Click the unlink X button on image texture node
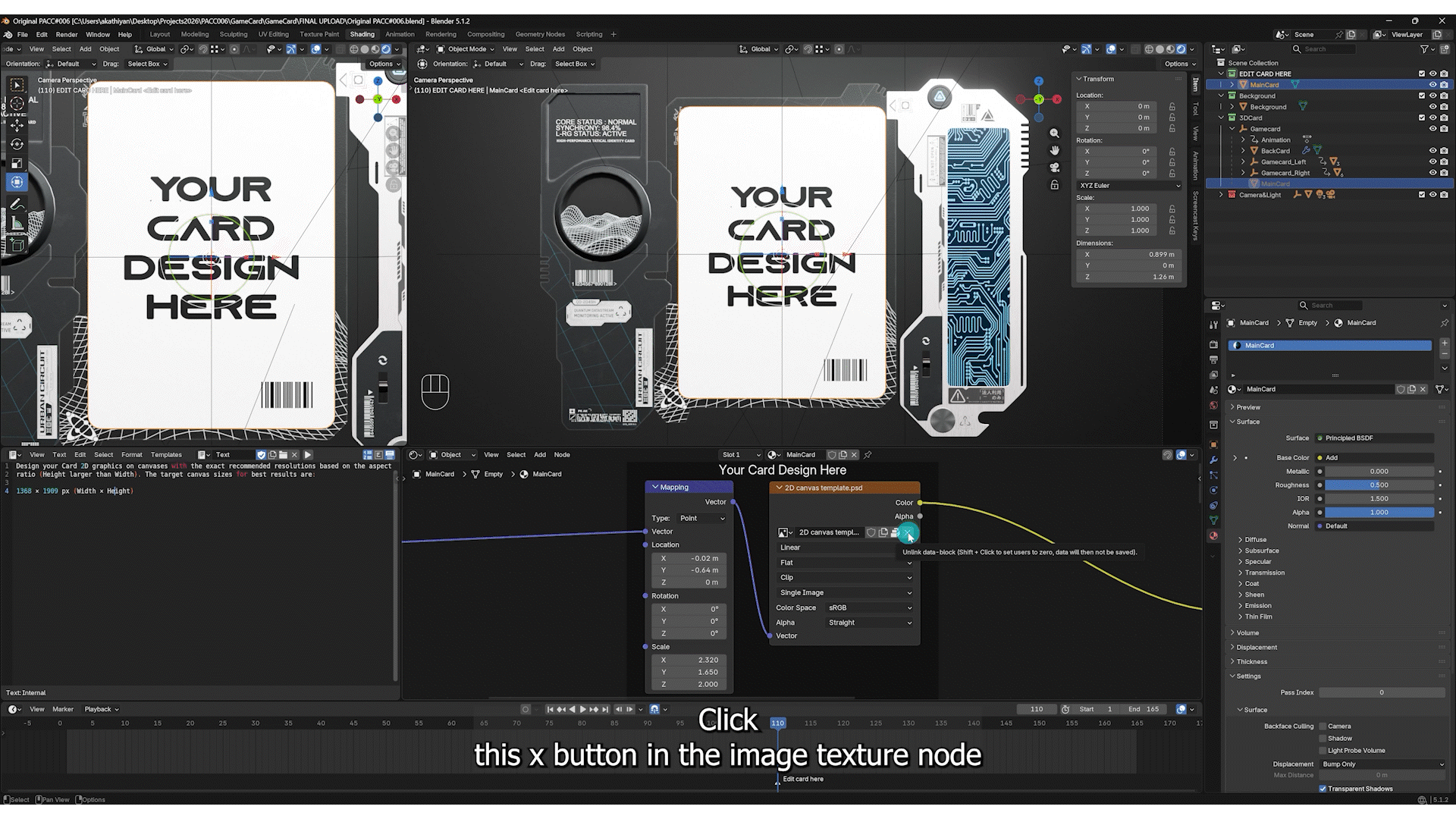Viewport: 1456px width, 819px height. click(x=908, y=532)
